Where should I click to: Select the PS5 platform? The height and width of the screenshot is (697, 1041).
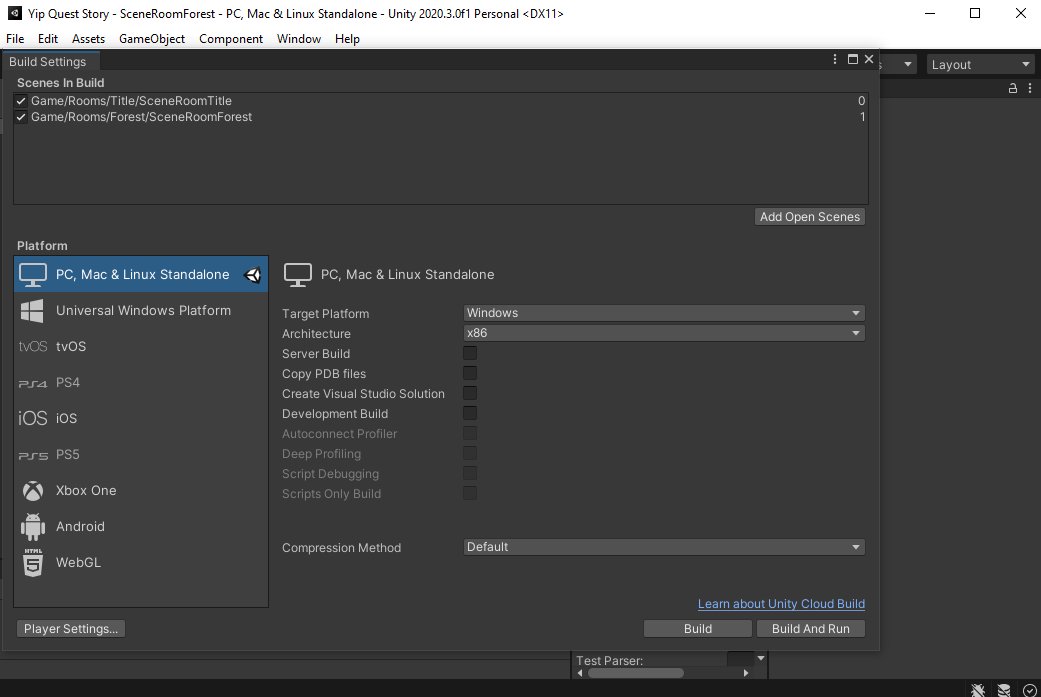[141, 454]
